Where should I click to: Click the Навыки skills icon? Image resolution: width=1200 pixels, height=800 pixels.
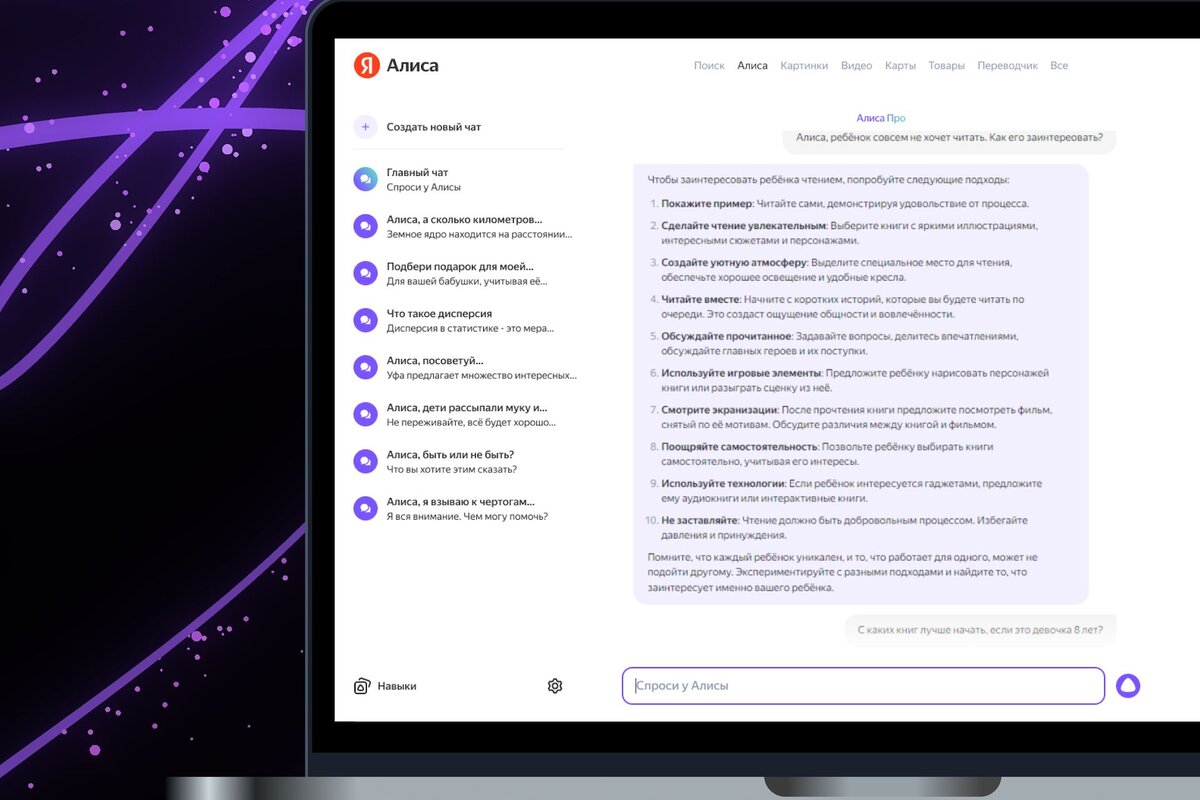[362, 686]
